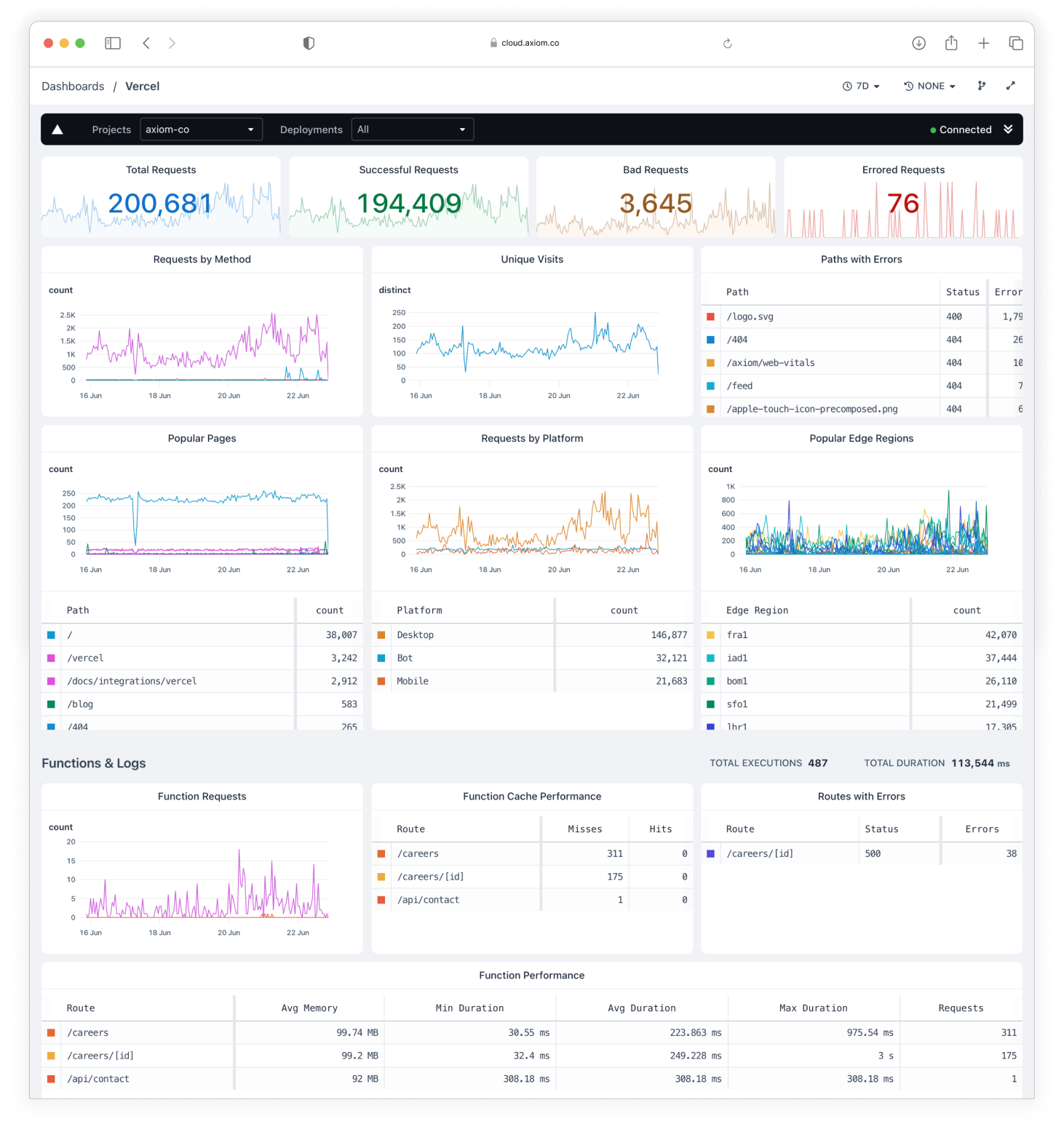The image size is (1064, 1132).
Task: Click the Popular Edge Regions panel title
Action: pos(862,439)
